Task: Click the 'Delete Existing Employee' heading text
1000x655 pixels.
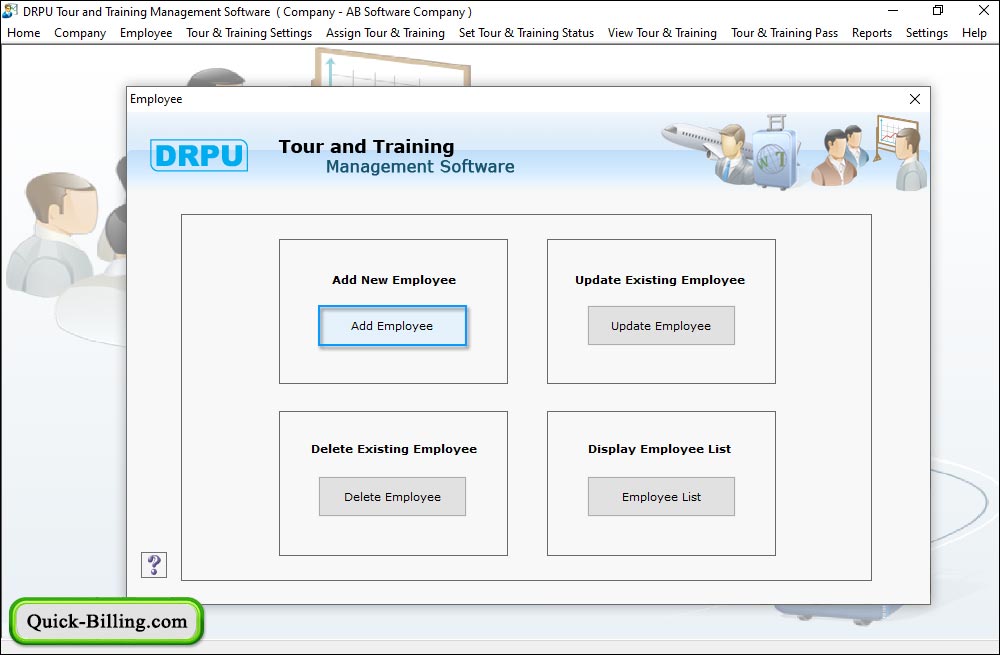Action: [394, 449]
